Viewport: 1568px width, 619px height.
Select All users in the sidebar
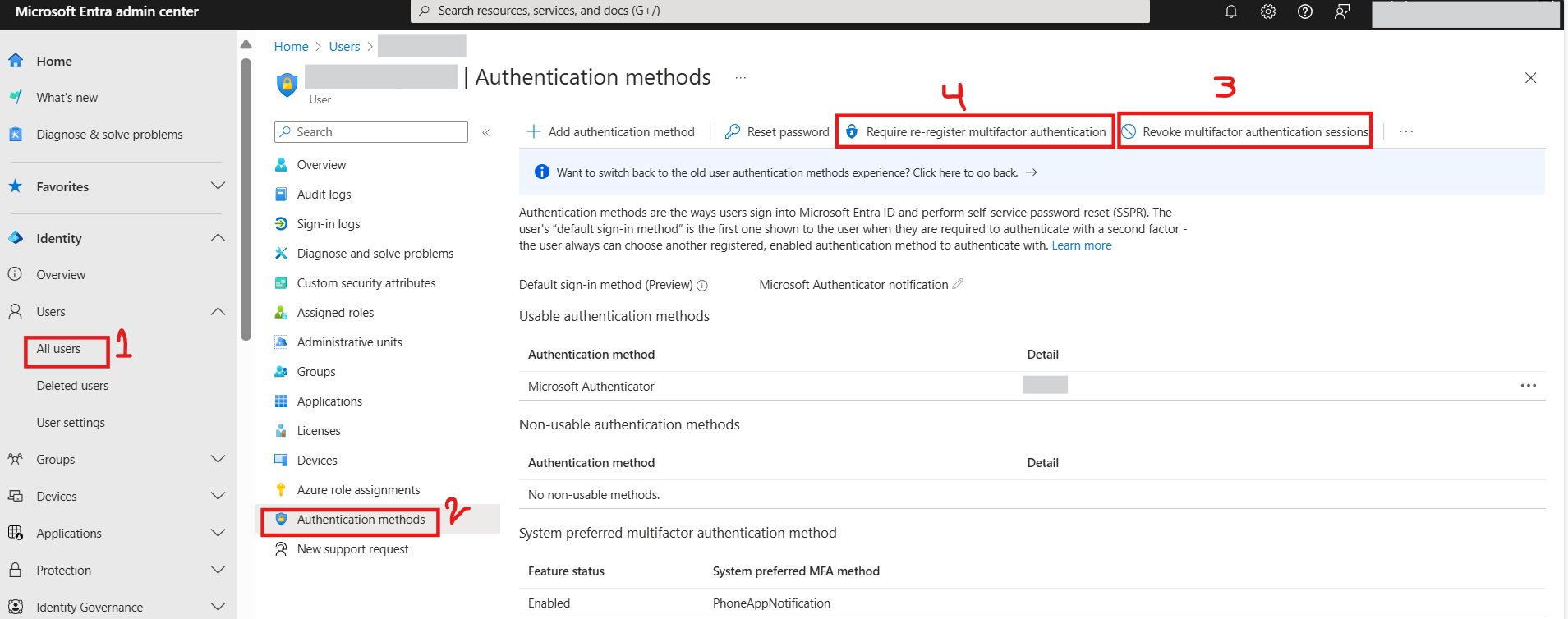click(x=59, y=349)
